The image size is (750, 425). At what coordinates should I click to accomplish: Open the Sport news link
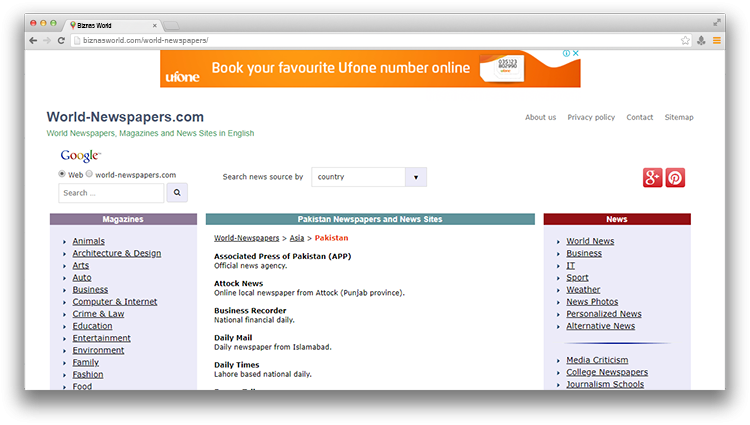point(577,277)
